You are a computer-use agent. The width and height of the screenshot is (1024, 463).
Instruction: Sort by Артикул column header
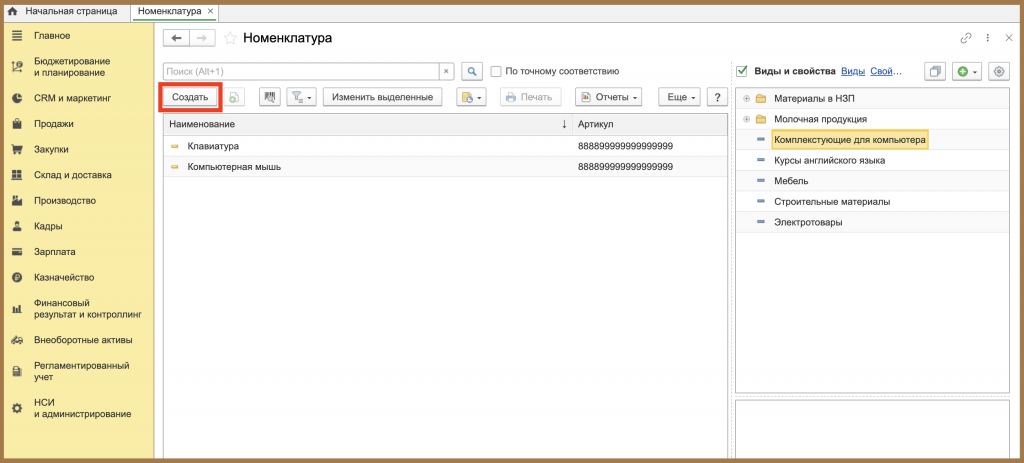pos(649,124)
